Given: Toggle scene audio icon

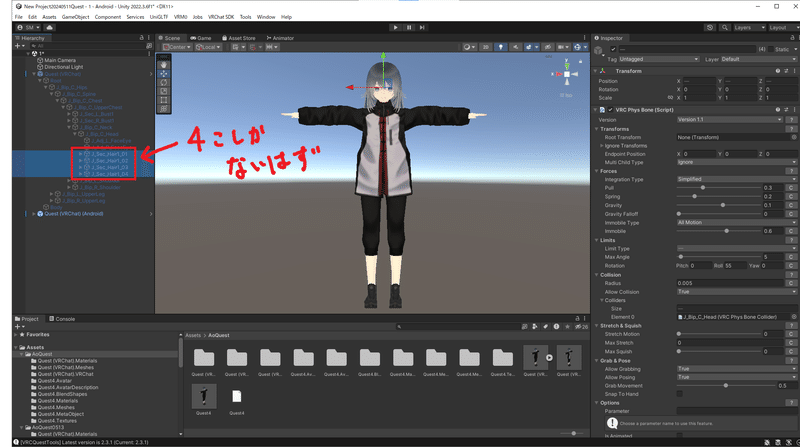Looking at the screenshot, I should (x=515, y=47).
